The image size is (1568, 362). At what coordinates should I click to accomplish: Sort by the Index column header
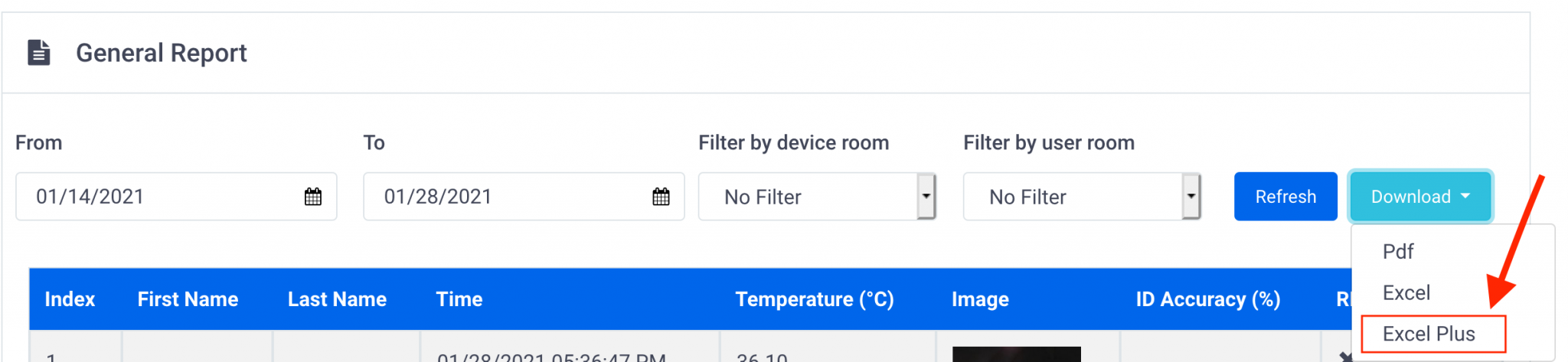click(70, 299)
